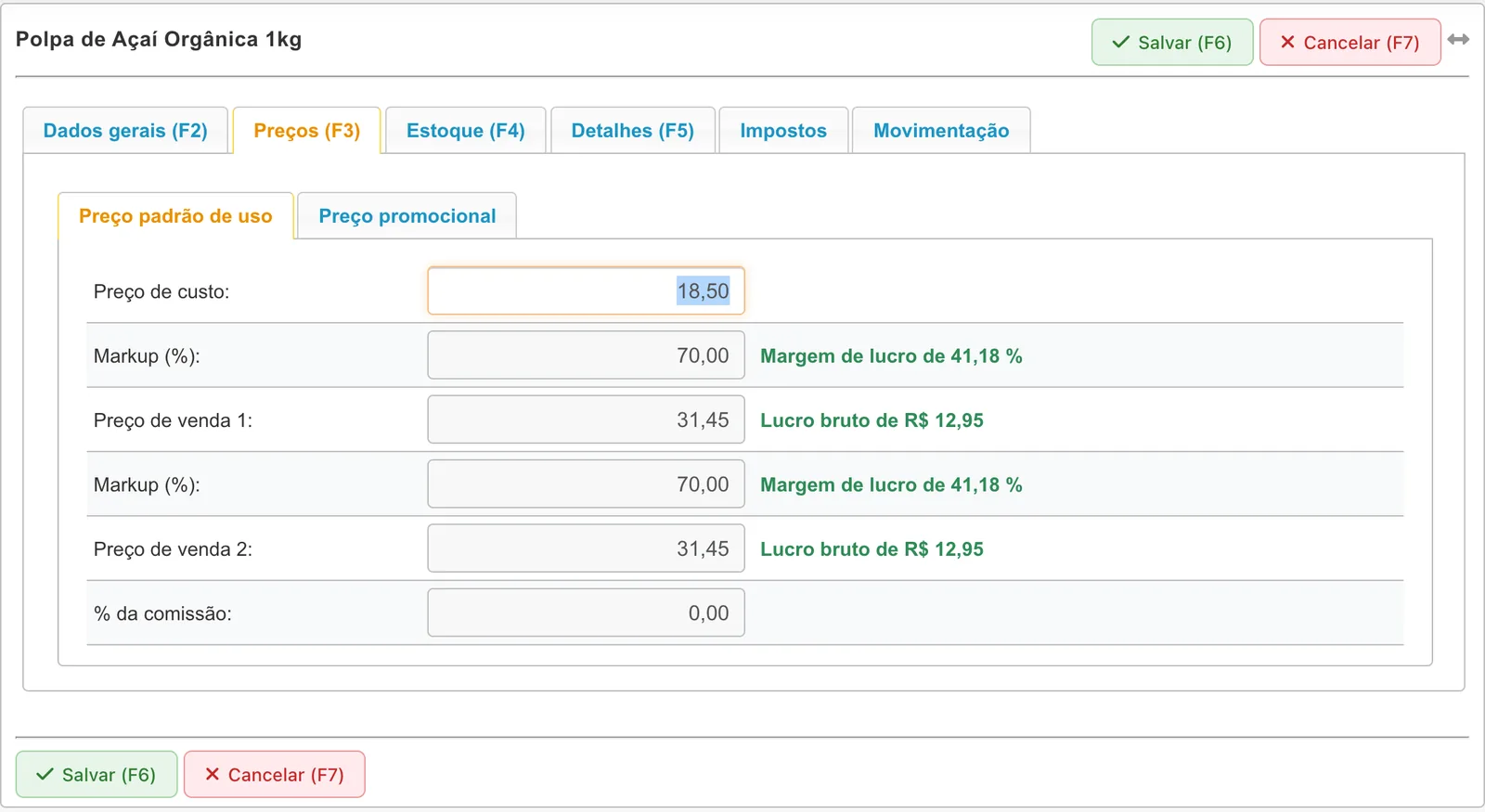Focus the Preço de venda 1 field
Viewport: 1485px width, 812px height.
586,419
